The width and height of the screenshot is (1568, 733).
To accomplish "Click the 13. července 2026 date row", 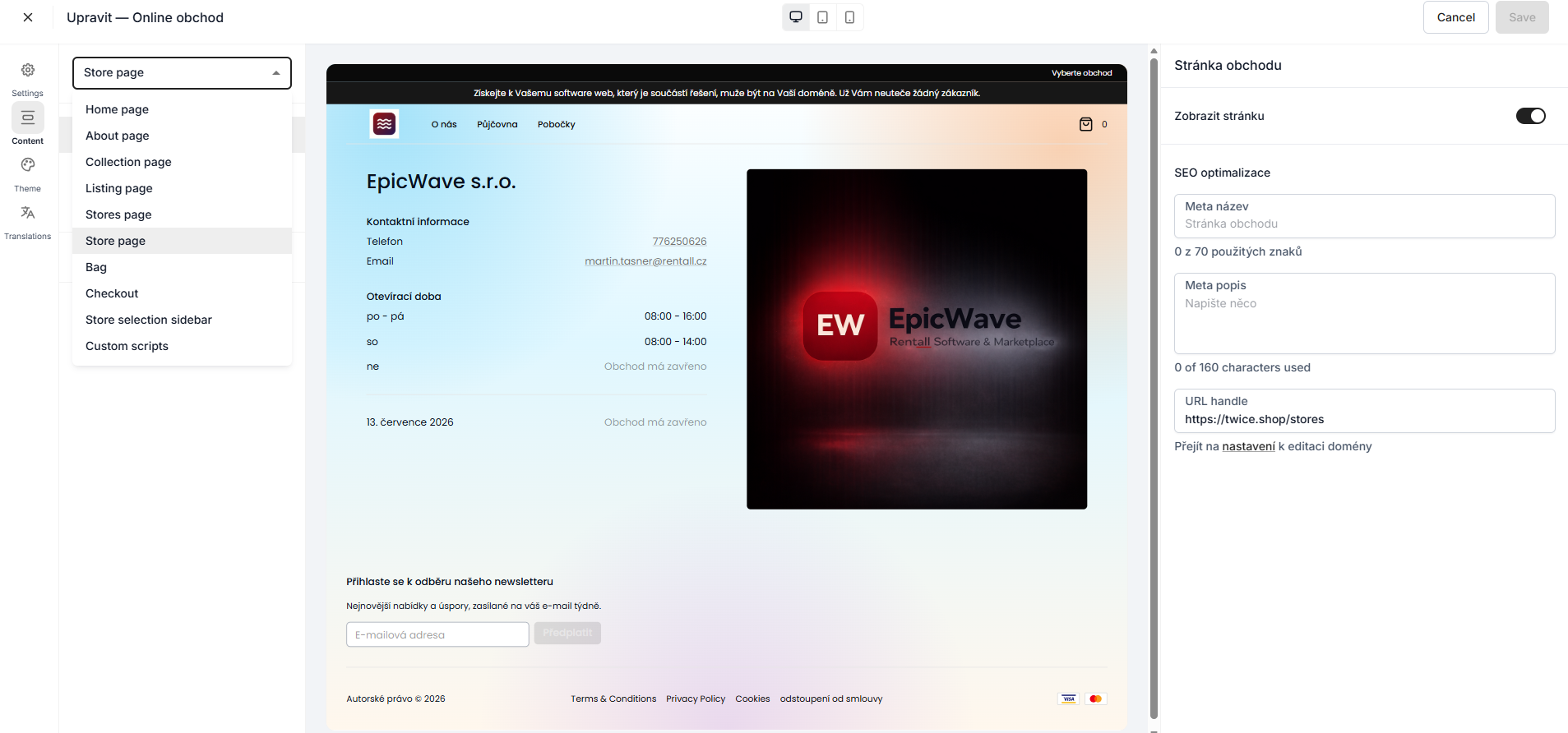I will [536, 422].
